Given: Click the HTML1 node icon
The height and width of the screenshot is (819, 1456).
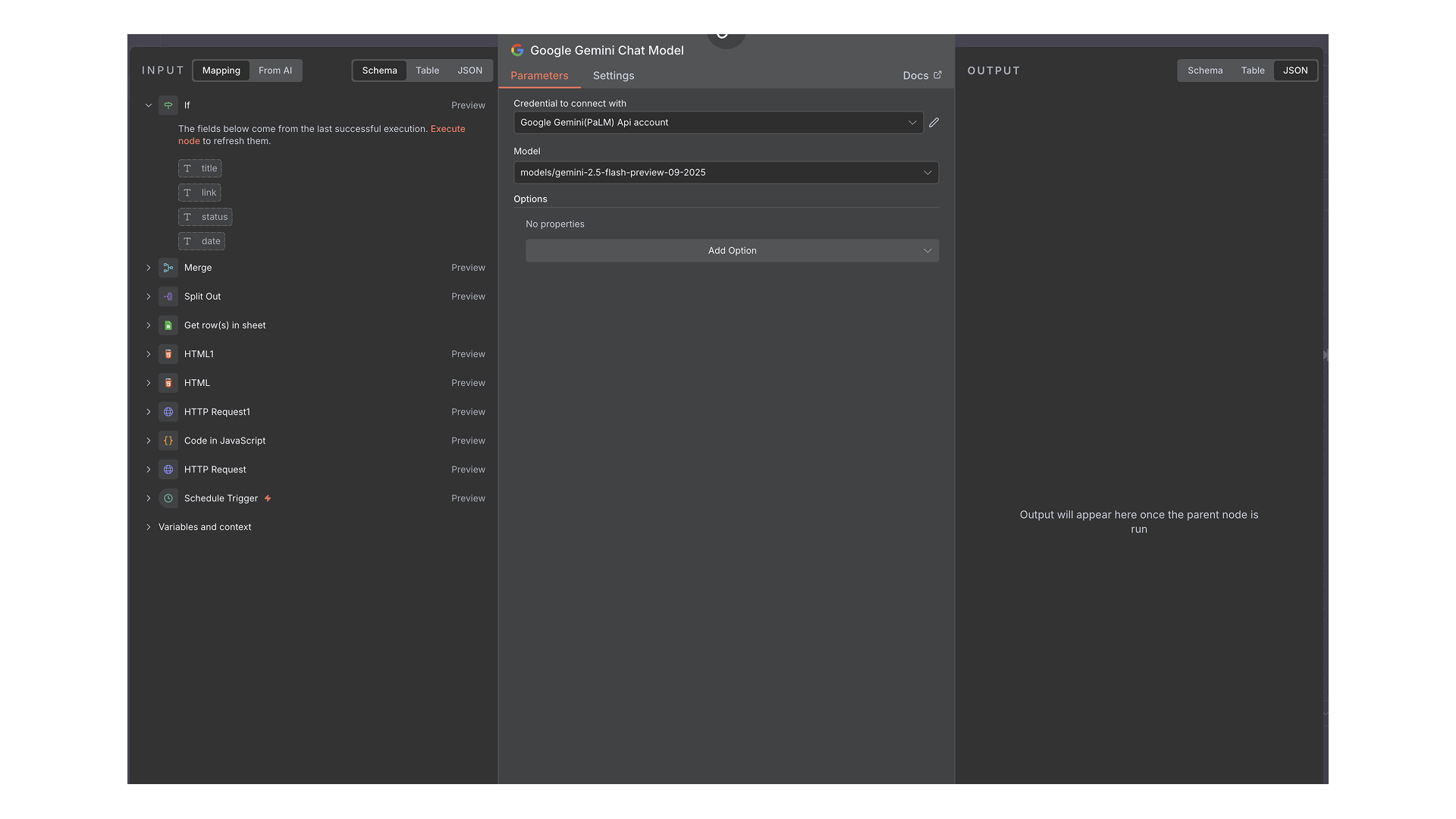Looking at the screenshot, I should click(x=168, y=354).
